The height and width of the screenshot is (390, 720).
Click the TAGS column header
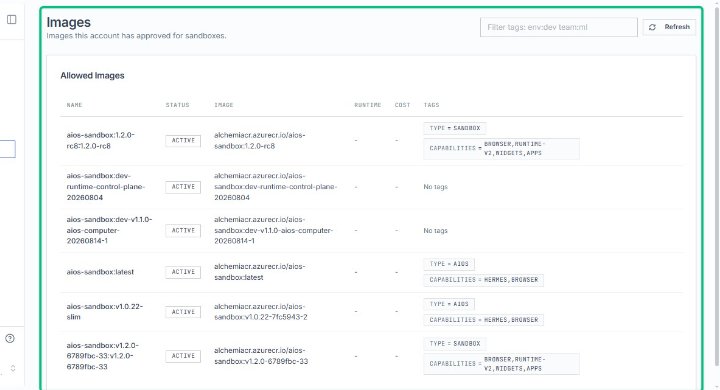pyautogui.click(x=431, y=105)
